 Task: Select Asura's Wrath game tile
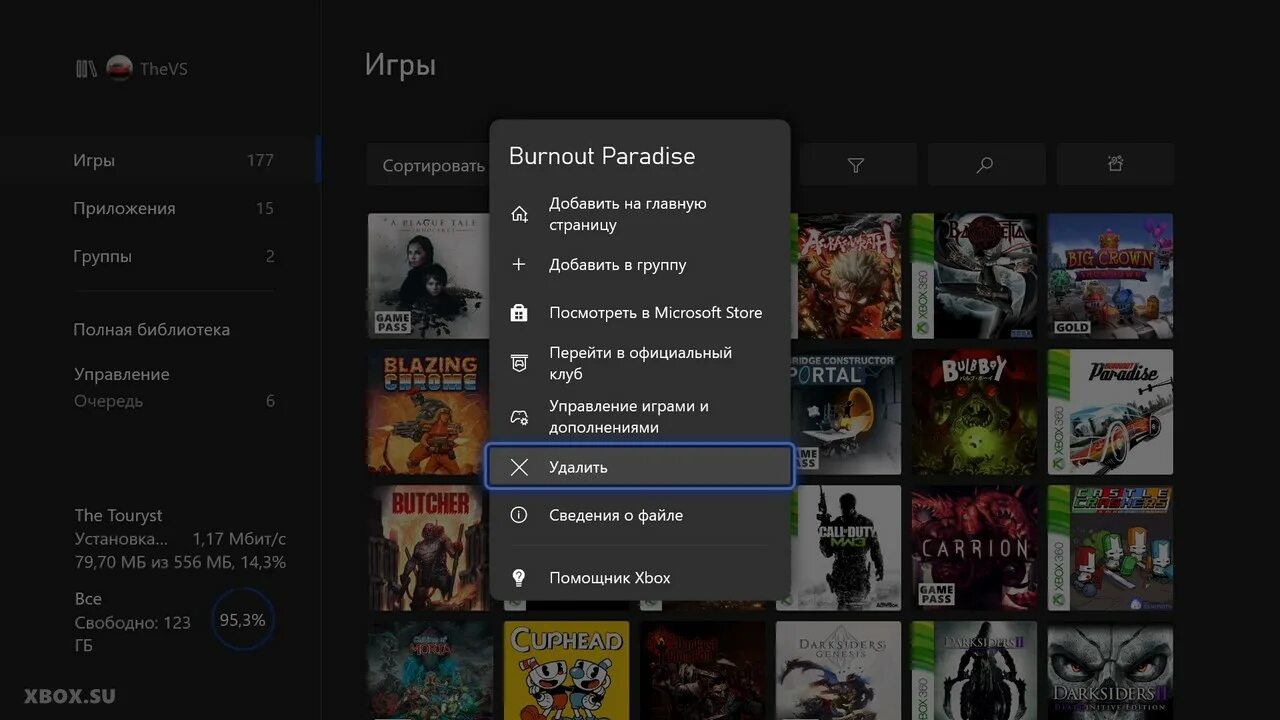pos(846,275)
